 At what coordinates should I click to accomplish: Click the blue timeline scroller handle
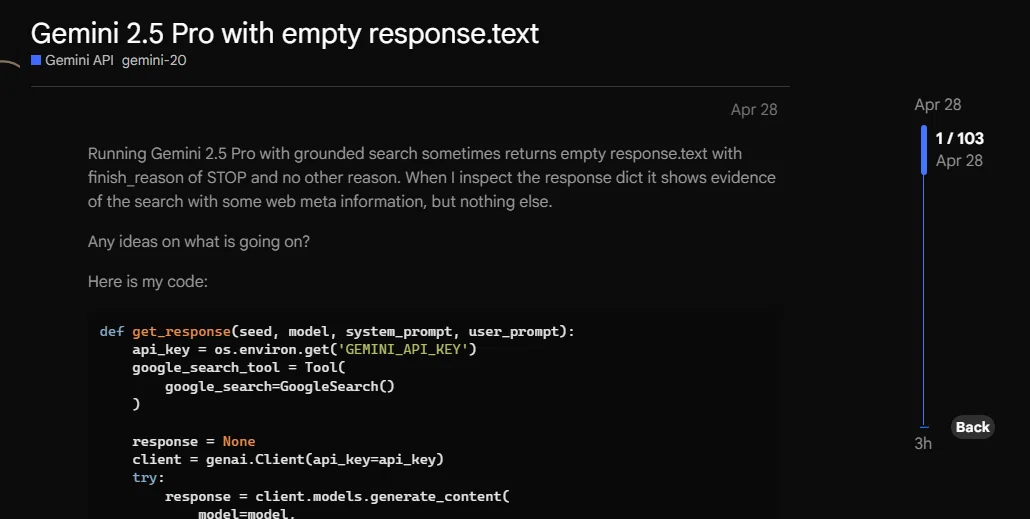pyautogui.click(x=924, y=150)
